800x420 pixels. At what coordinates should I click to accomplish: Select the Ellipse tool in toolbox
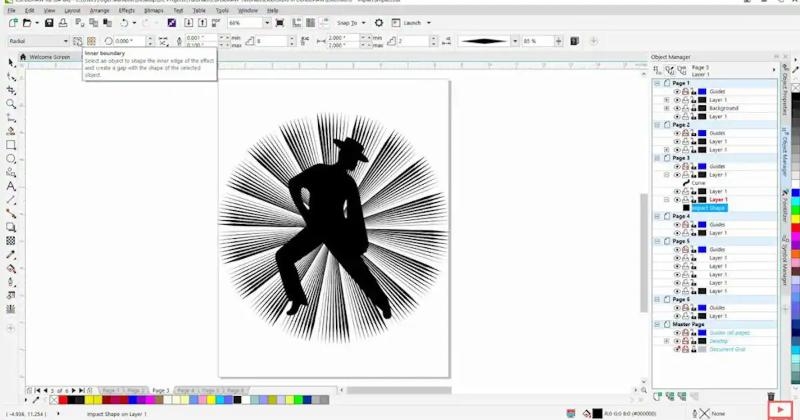pos(11,159)
